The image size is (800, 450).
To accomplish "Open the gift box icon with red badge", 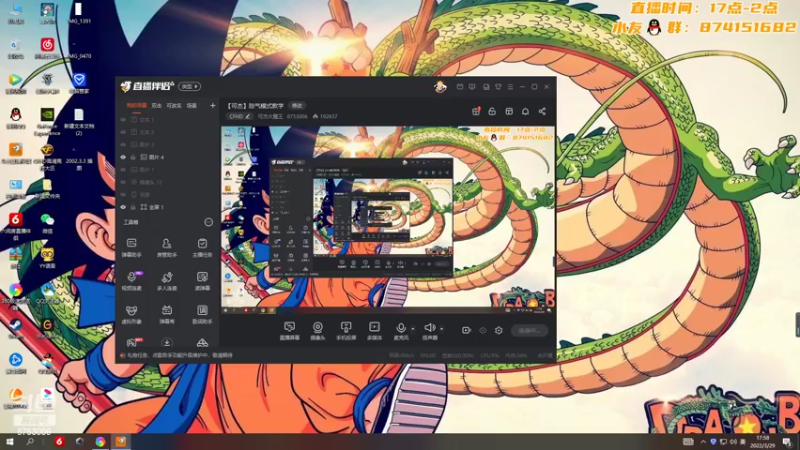I will click(x=476, y=111).
